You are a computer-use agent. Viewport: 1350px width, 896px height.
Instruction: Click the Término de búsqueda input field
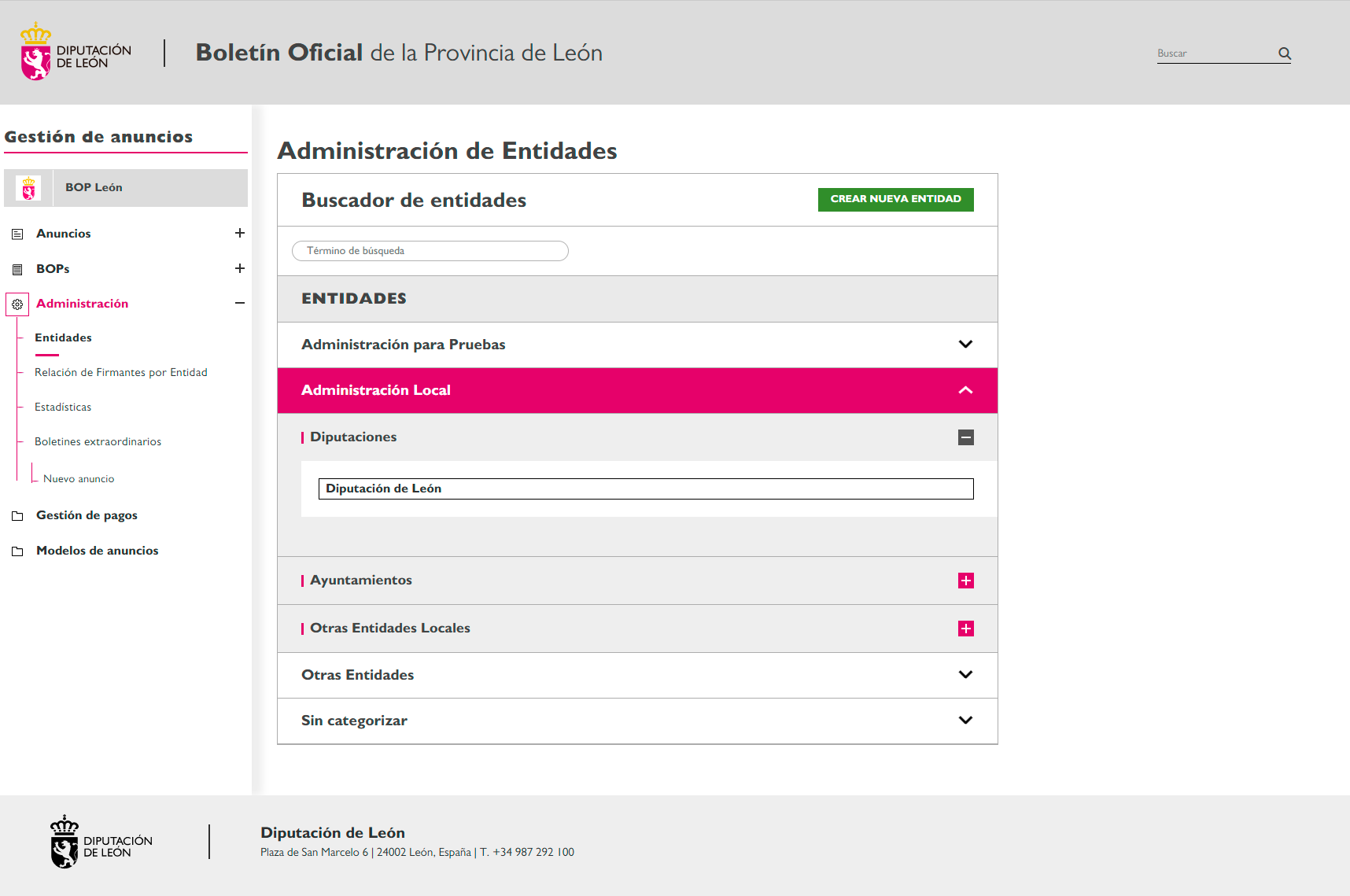coord(430,250)
